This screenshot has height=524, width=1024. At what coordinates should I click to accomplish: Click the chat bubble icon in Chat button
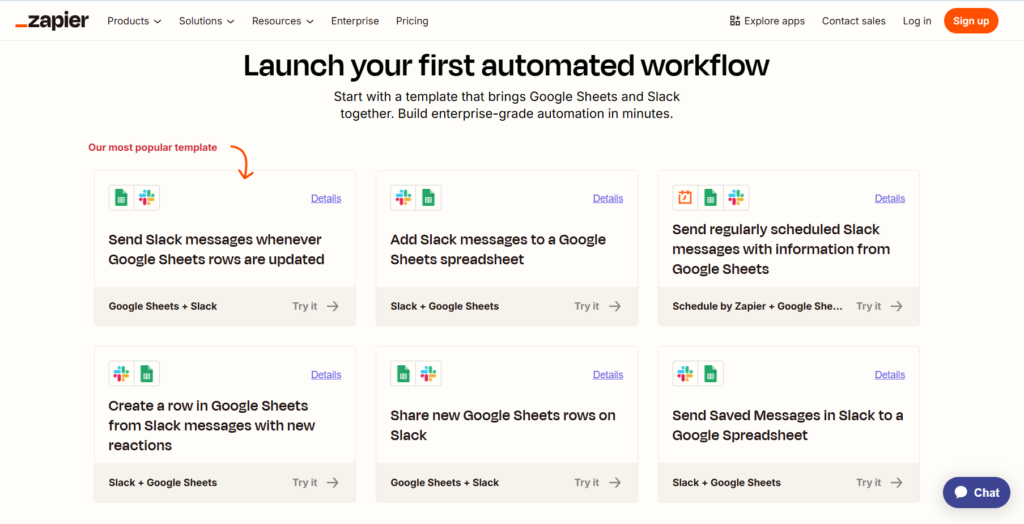coord(961,493)
